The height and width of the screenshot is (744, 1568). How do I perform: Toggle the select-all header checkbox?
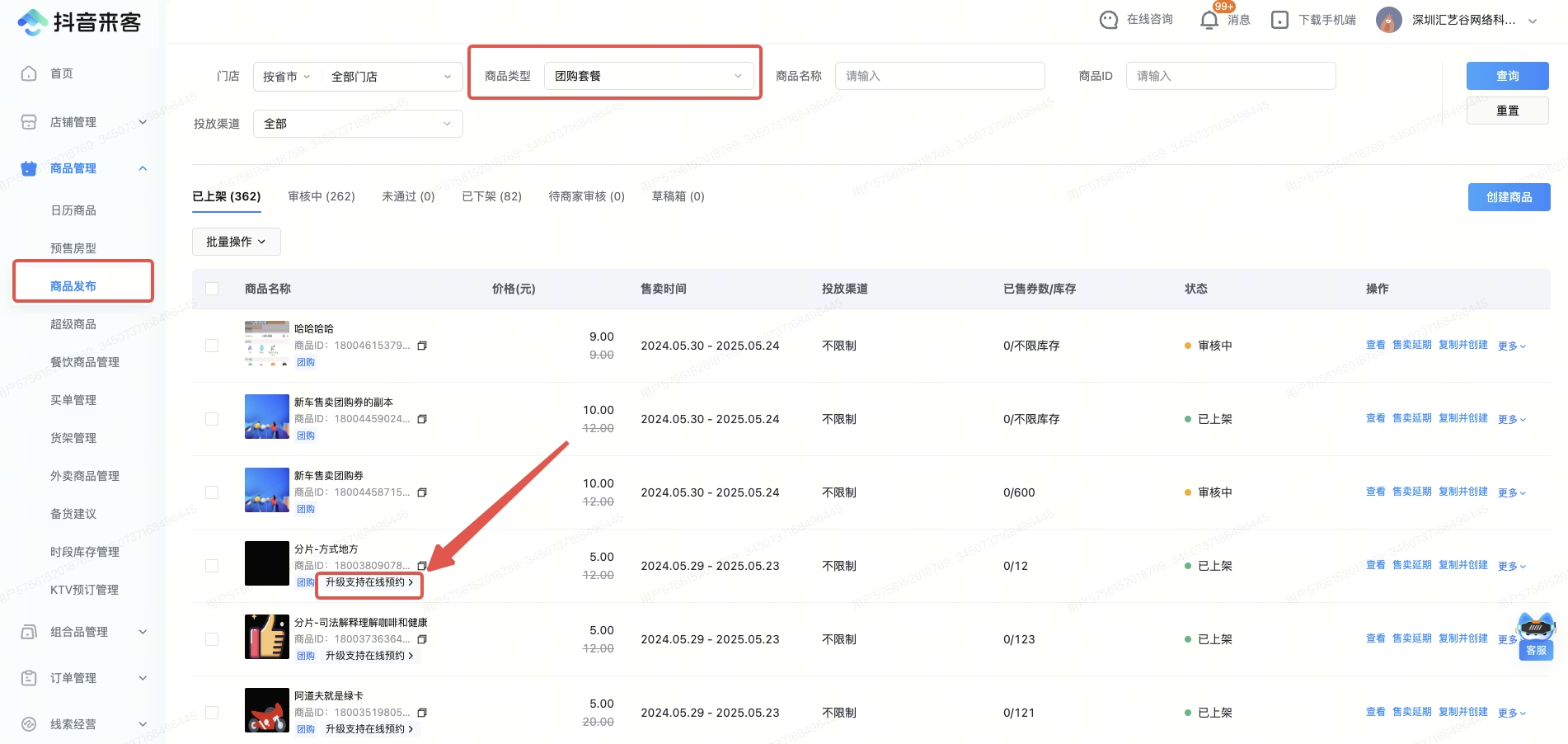212,289
